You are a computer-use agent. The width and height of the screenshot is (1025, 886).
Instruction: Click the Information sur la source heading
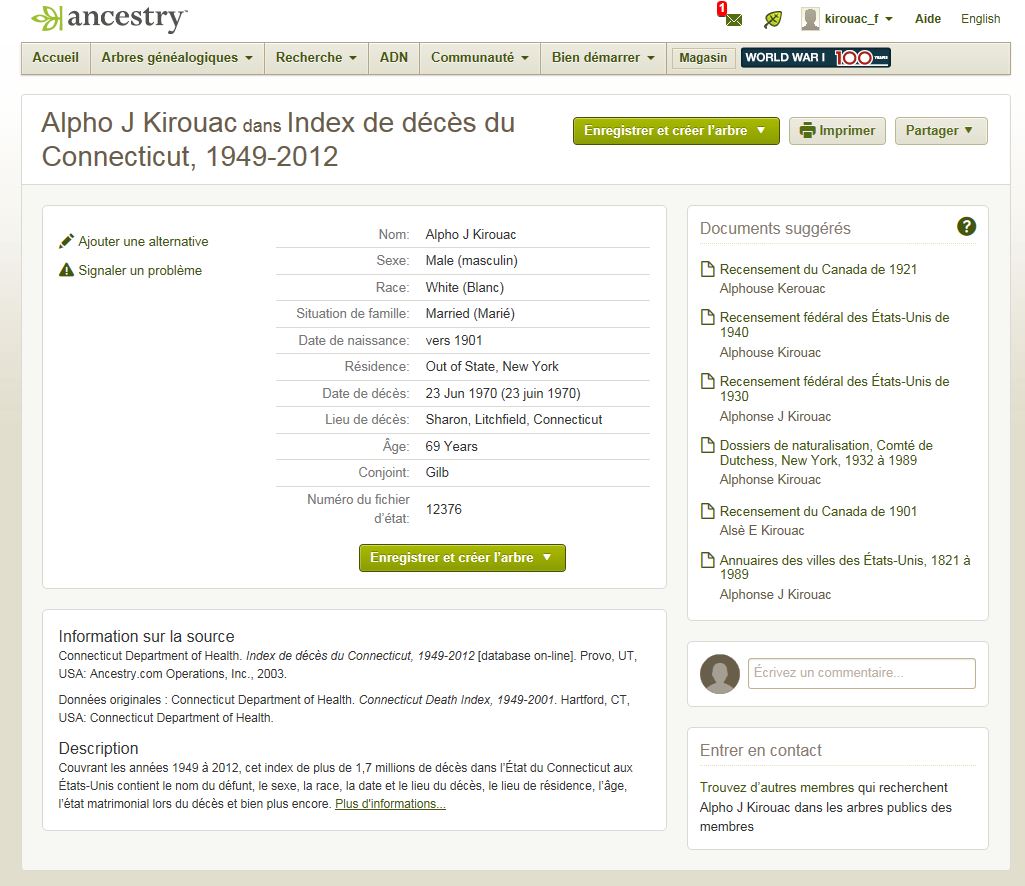tap(146, 636)
